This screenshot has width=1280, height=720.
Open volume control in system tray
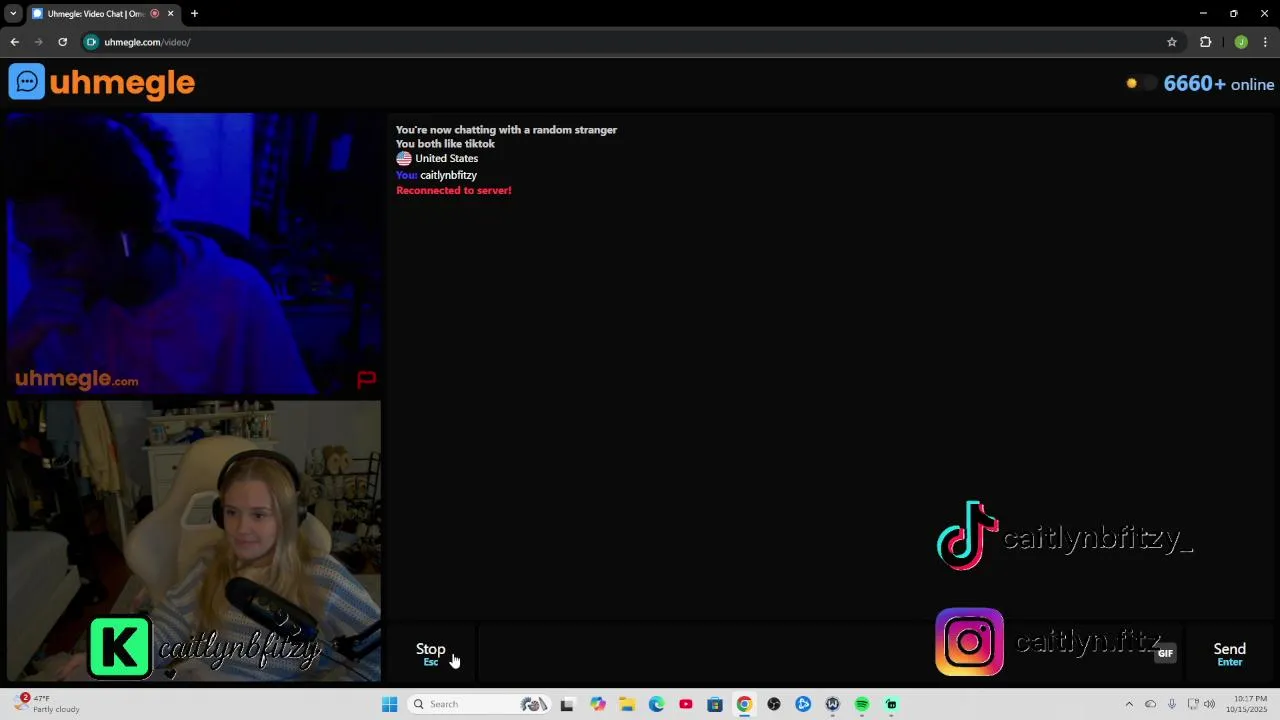pyautogui.click(x=1210, y=704)
